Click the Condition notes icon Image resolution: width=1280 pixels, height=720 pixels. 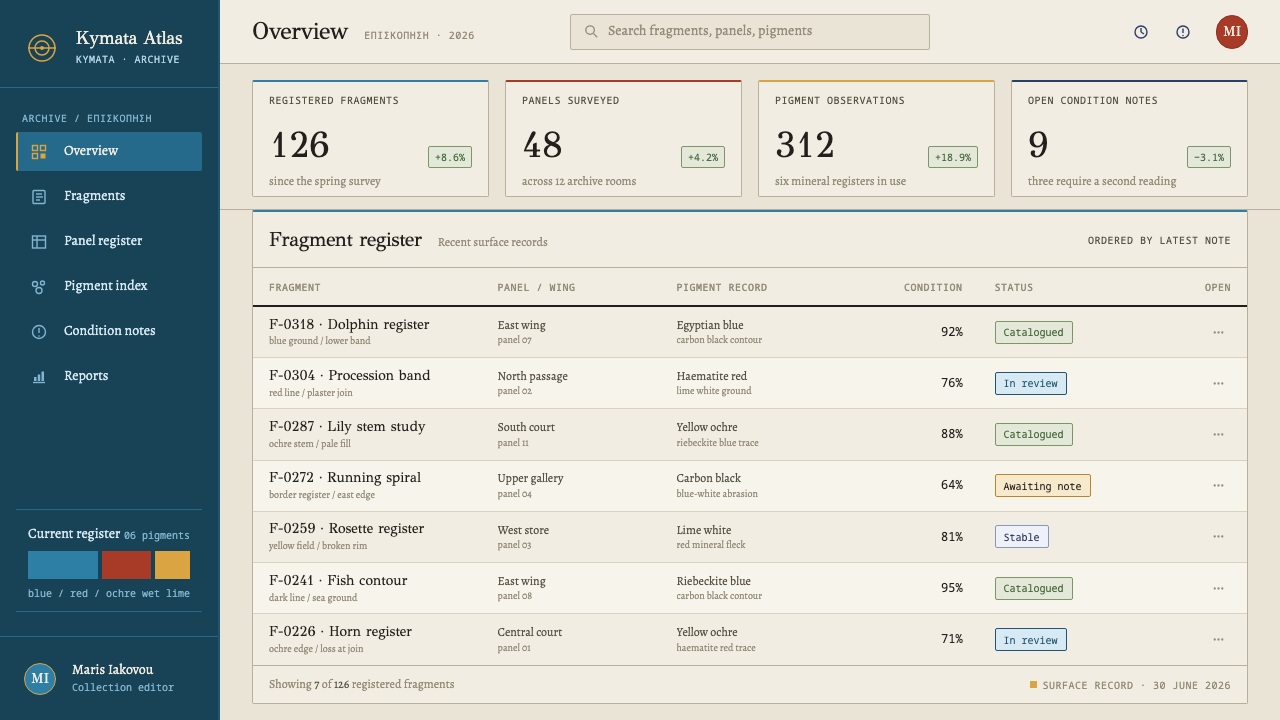[39, 332]
